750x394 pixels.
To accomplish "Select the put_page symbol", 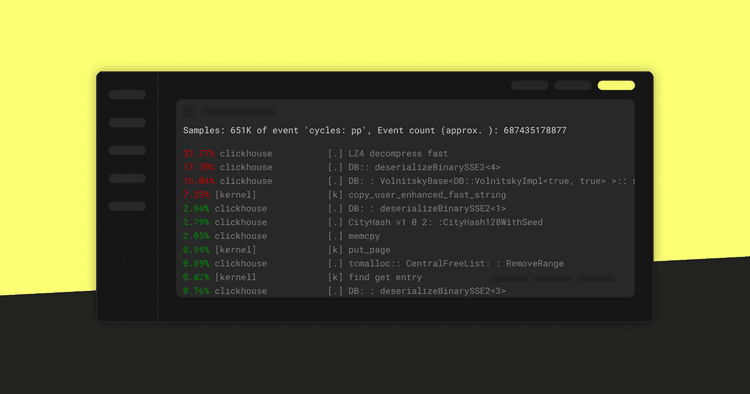I will click(x=369, y=250).
